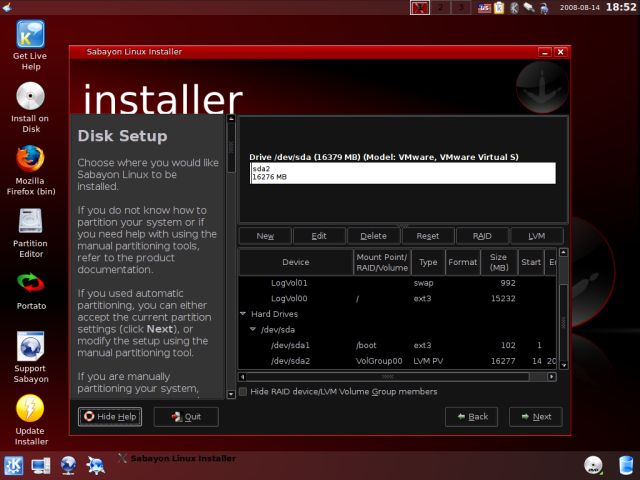Open the Partition Editor desktop icon
Viewport: 640px width, 480px height.
(30, 233)
